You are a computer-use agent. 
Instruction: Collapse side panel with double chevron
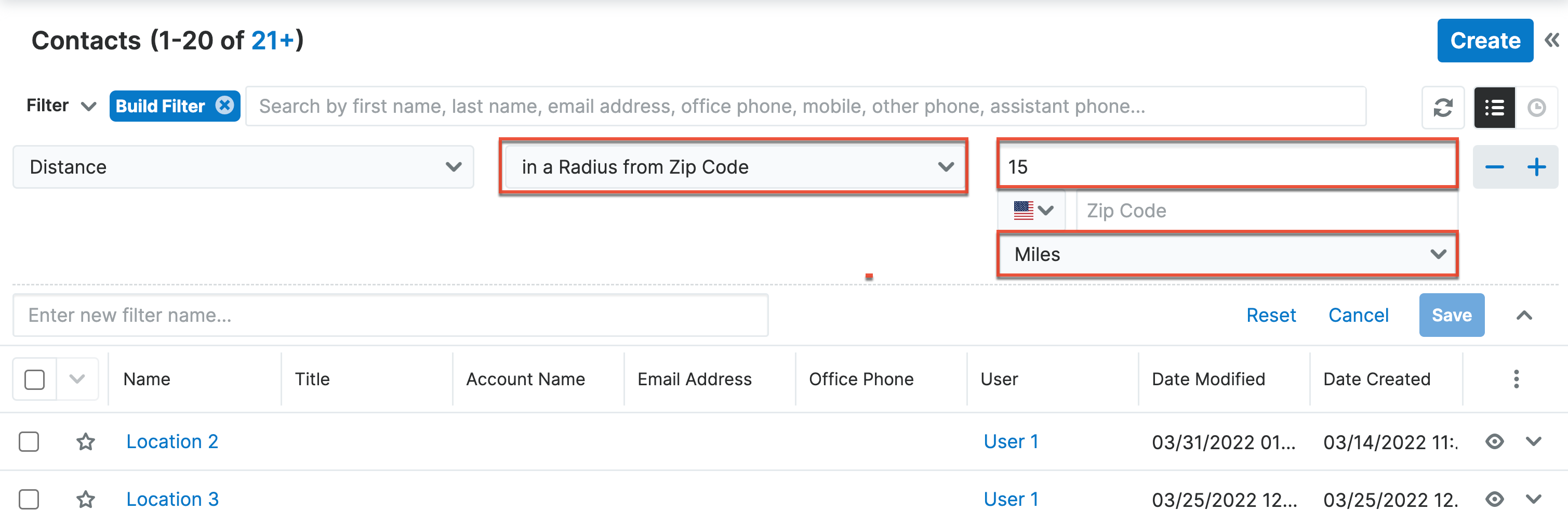point(1551,41)
